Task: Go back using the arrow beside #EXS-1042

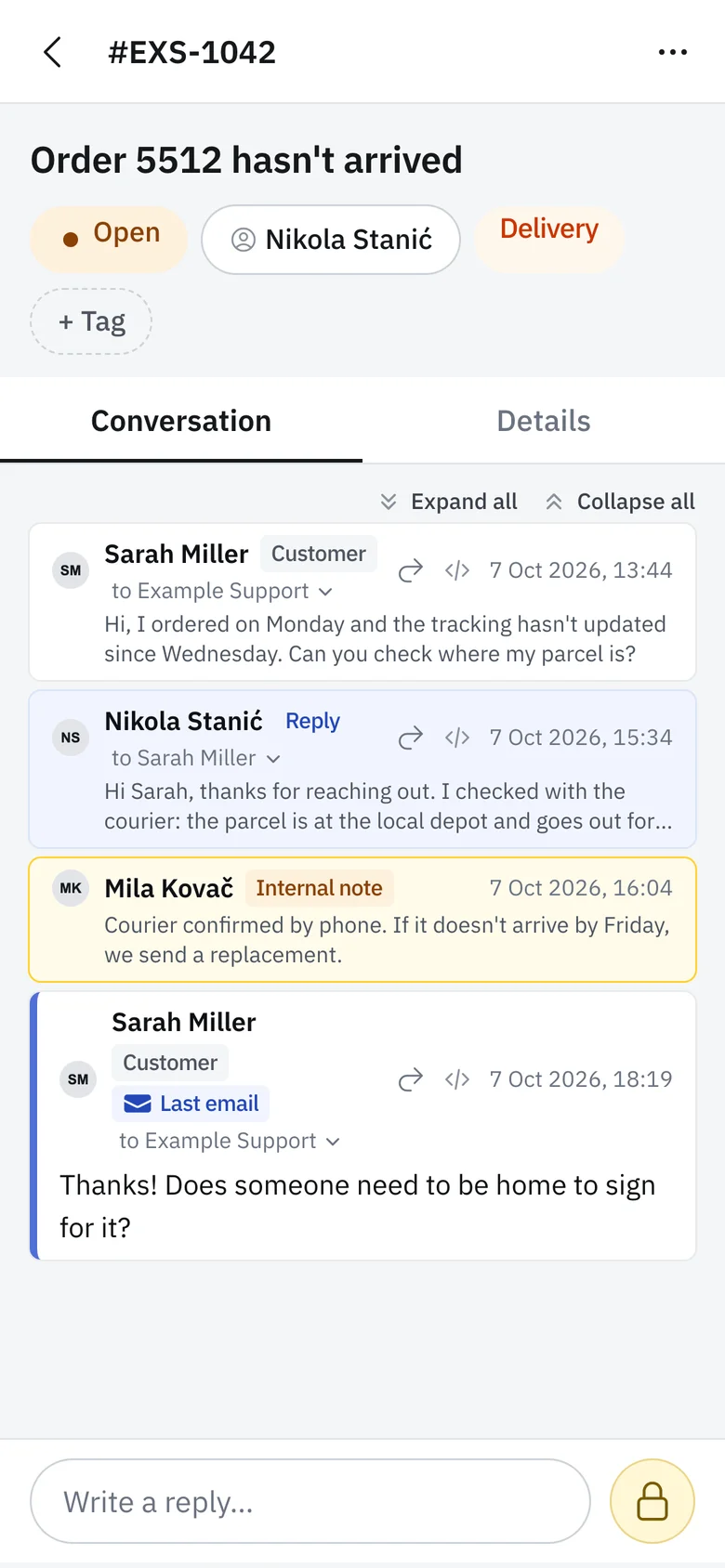Action: [x=53, y=52]
